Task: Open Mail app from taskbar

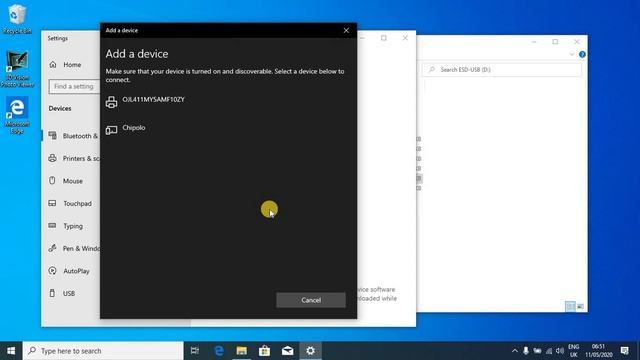Action: click(287, 351)
